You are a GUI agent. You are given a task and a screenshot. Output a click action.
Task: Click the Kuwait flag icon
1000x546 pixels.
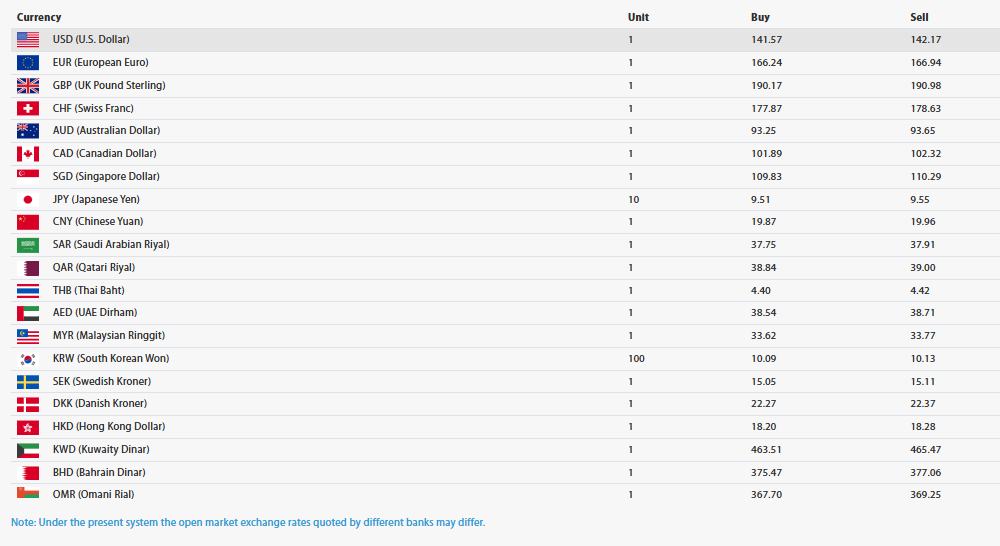pyautogui.click(x=28, y=450)
